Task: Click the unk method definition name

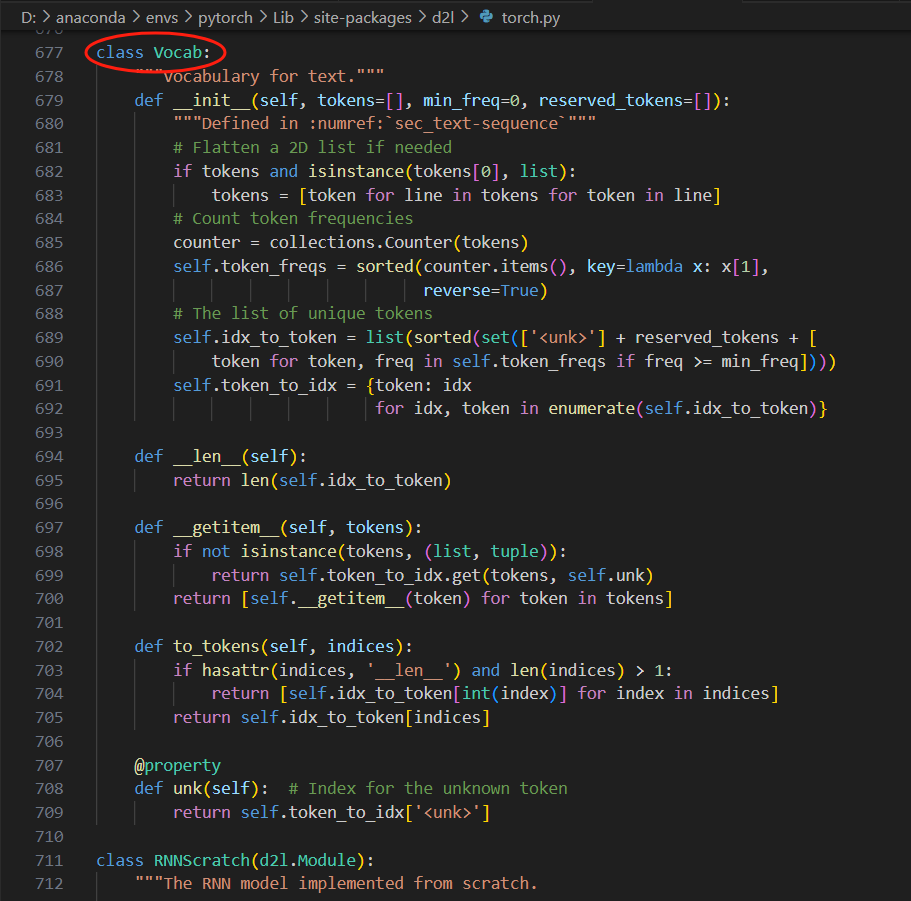Action: (187, 788)
